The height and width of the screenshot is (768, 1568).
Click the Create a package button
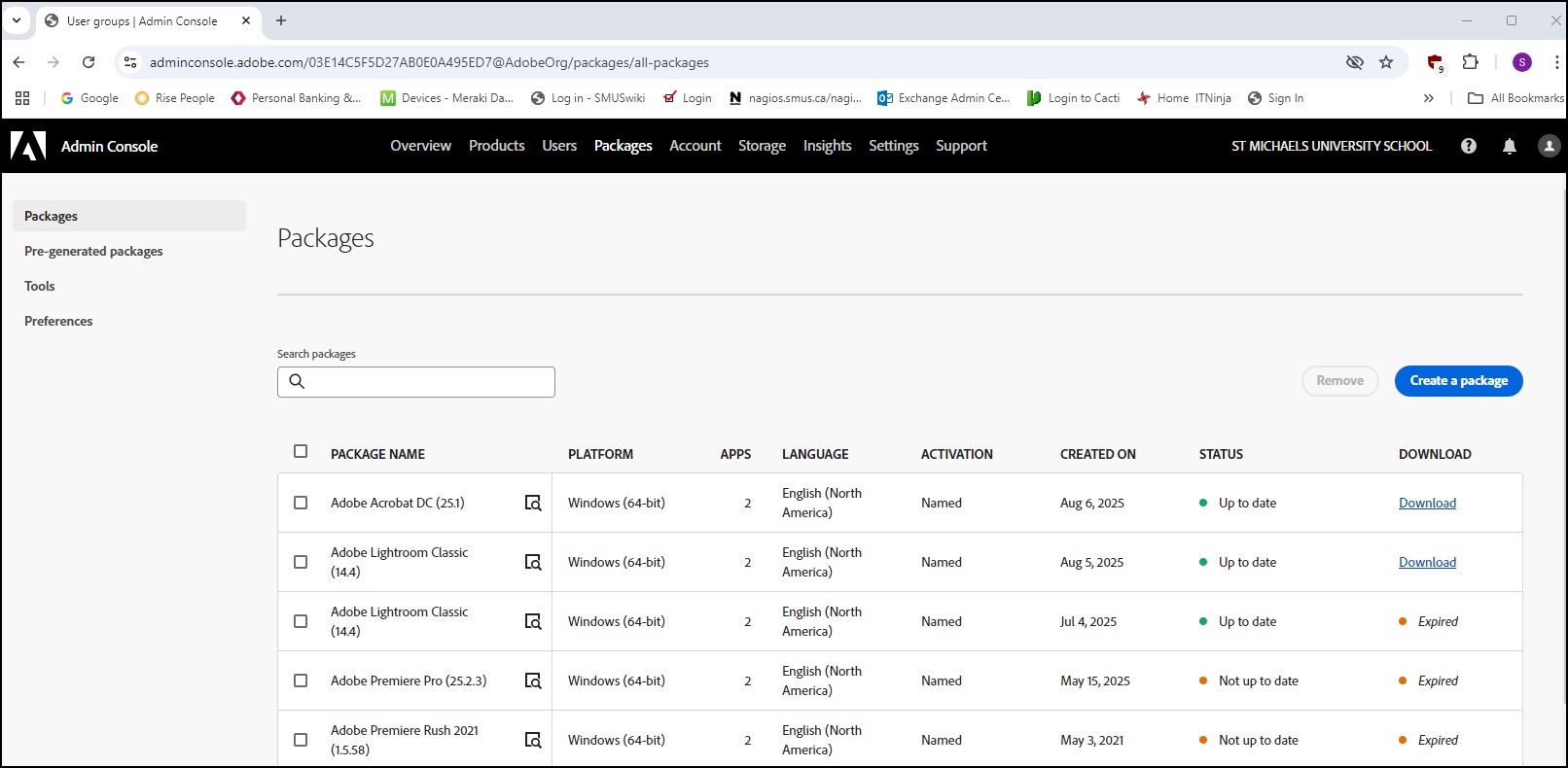coord(1458,381)
